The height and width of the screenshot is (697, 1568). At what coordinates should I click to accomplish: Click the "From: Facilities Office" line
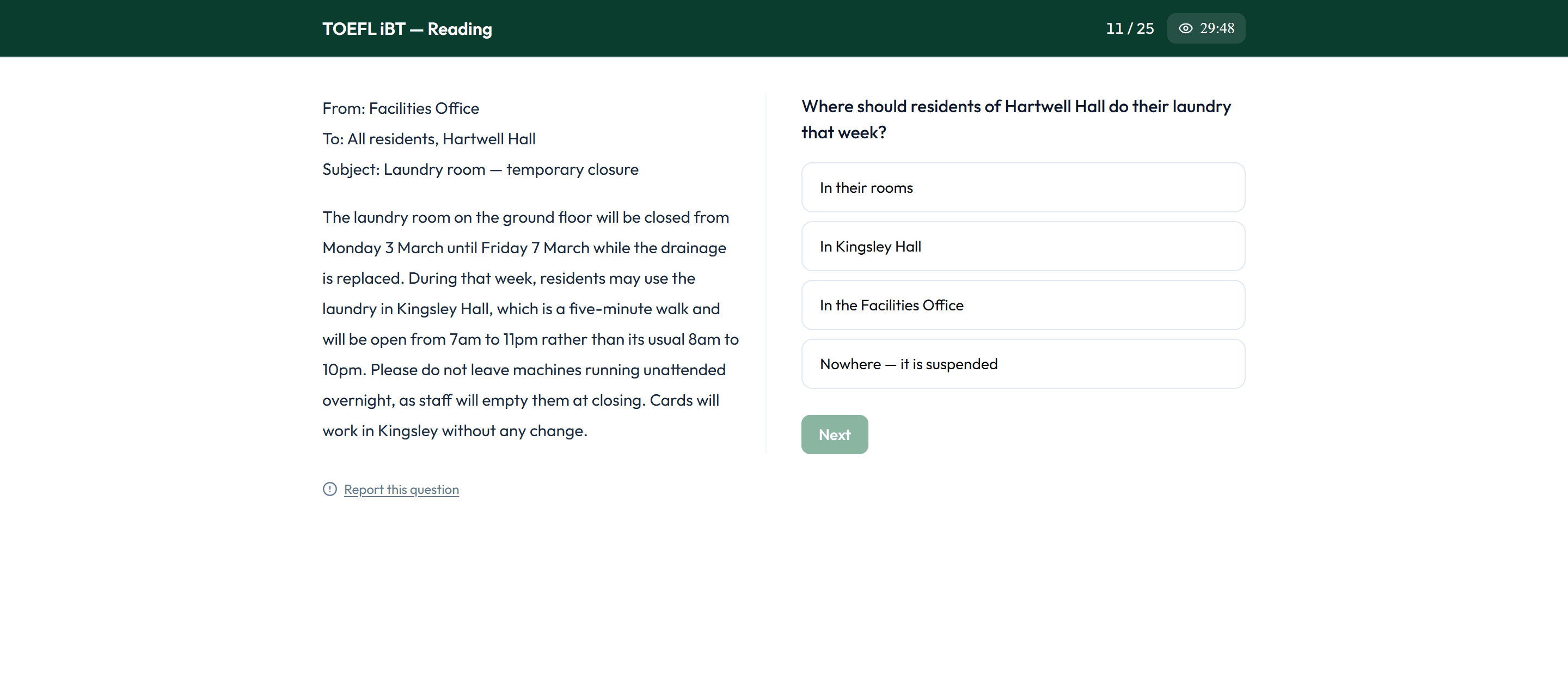point(401,108)
